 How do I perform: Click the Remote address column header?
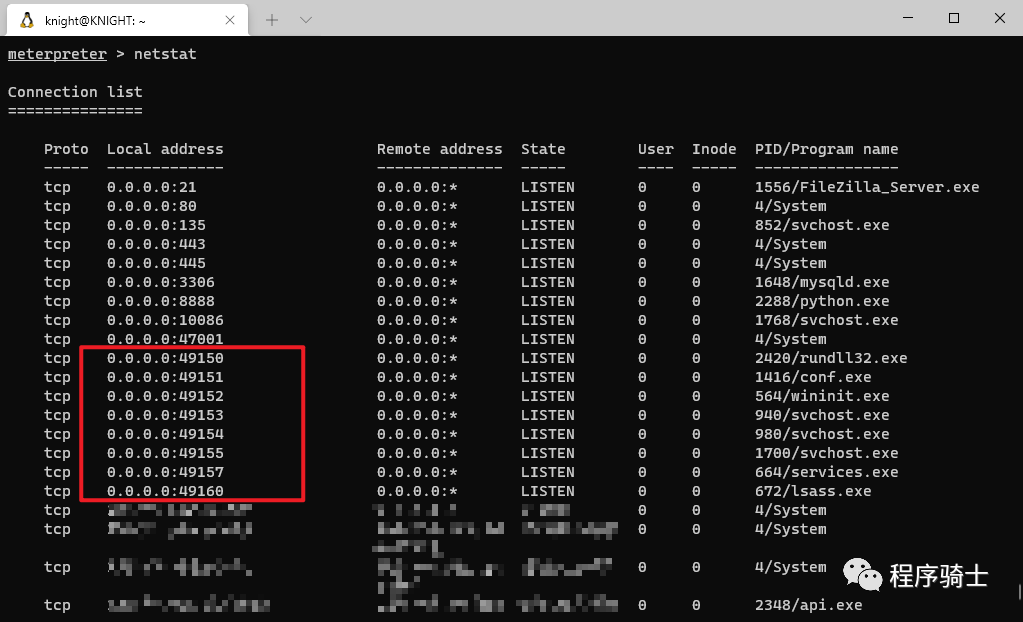[x=440, y=149]
